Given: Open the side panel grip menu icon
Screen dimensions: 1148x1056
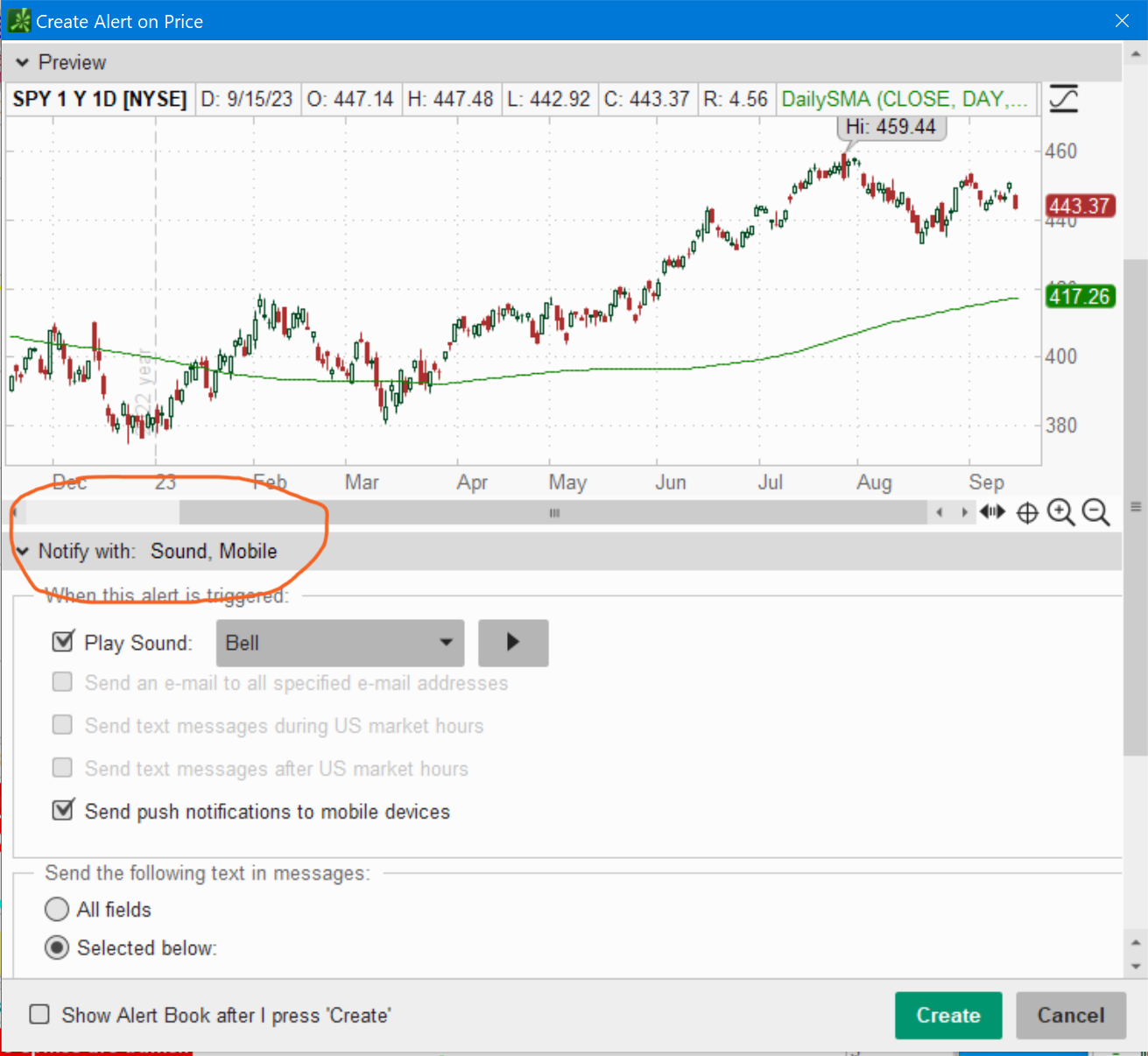Looking at the screenshot, I should tap(1136, 507).
